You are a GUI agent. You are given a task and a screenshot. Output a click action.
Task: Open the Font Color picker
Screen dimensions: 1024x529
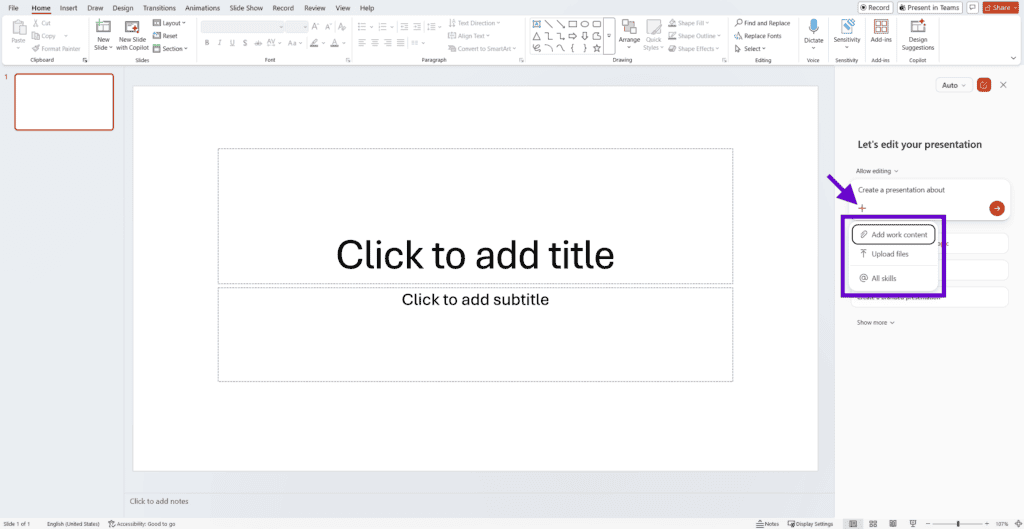pyautogui.click(x=336, y=43)
